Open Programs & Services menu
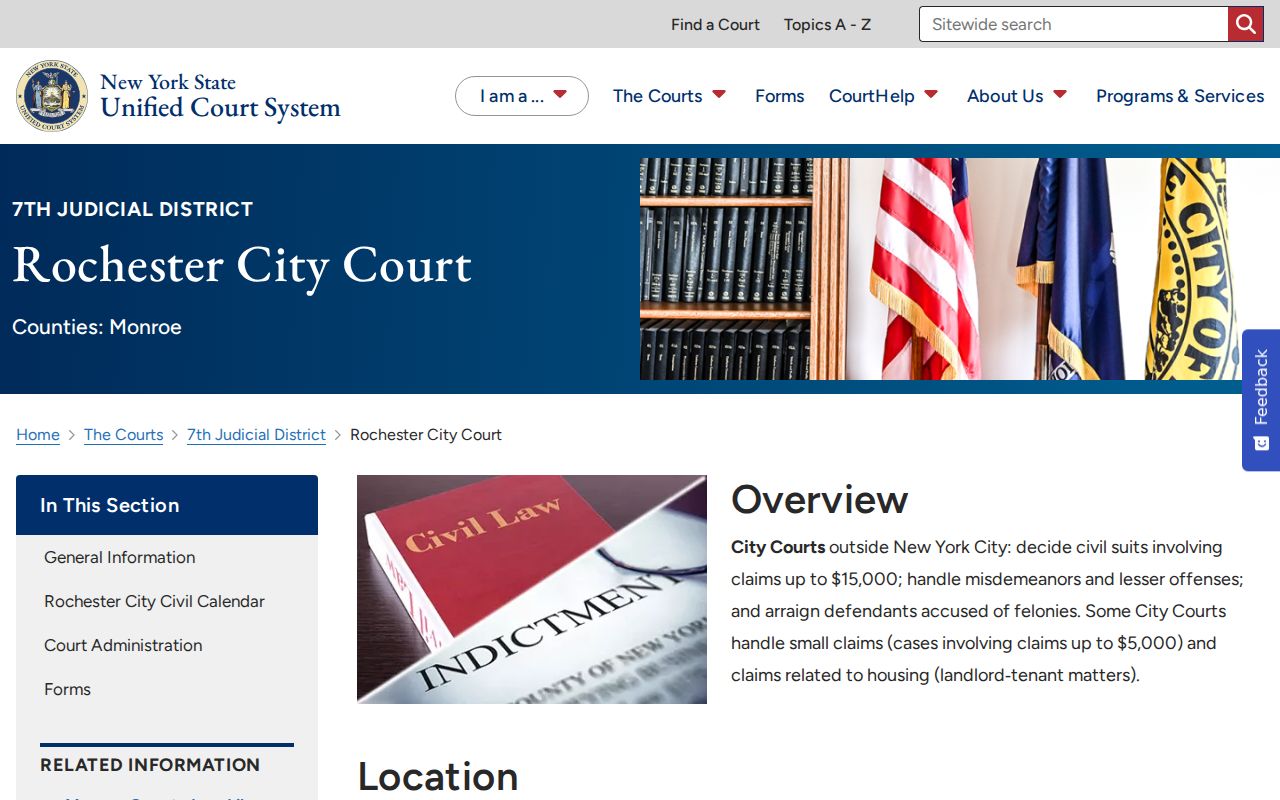1280x800 pixels. click(1180, 96)
